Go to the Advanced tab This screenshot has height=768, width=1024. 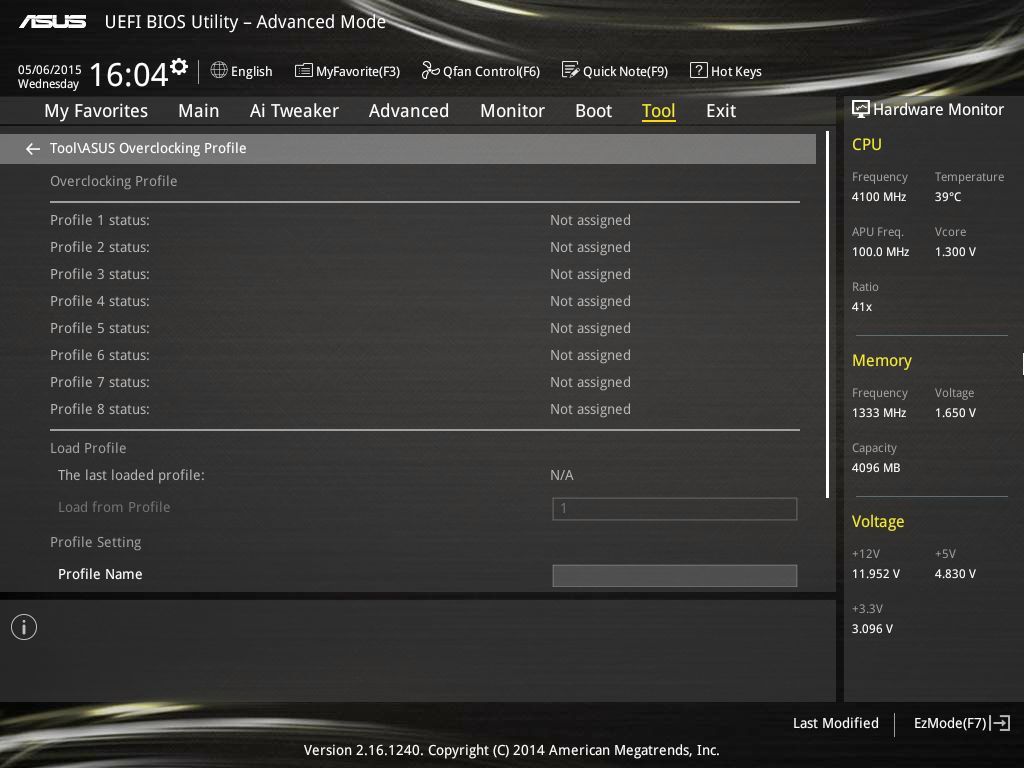pos(409,111)
